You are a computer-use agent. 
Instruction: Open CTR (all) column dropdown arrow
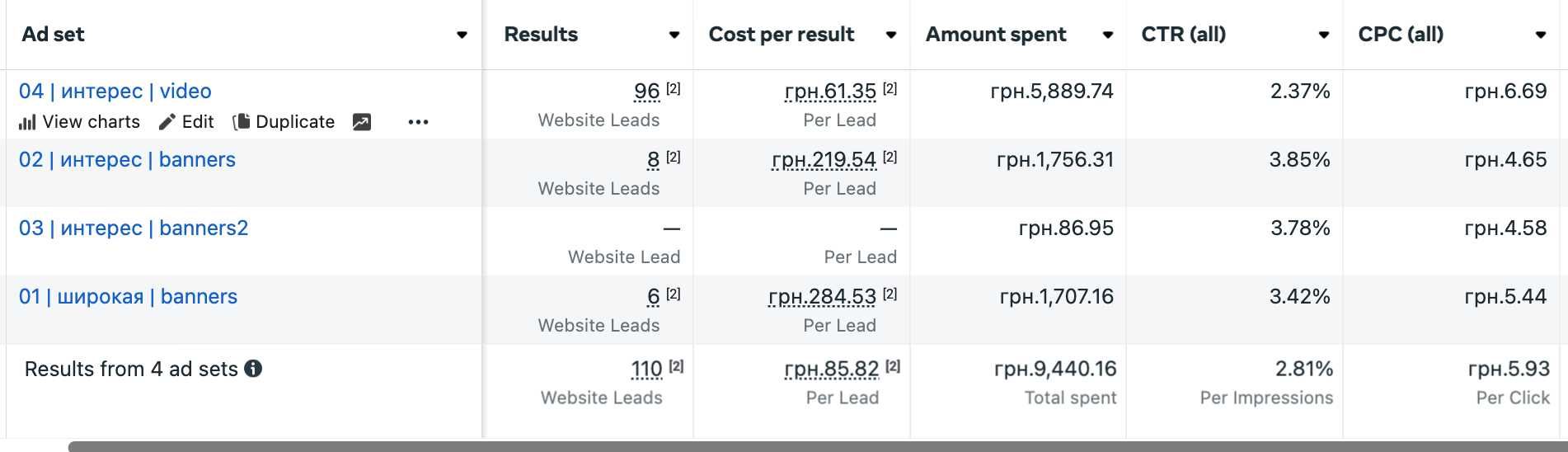pyautogui.click(x=1324, y=35)
